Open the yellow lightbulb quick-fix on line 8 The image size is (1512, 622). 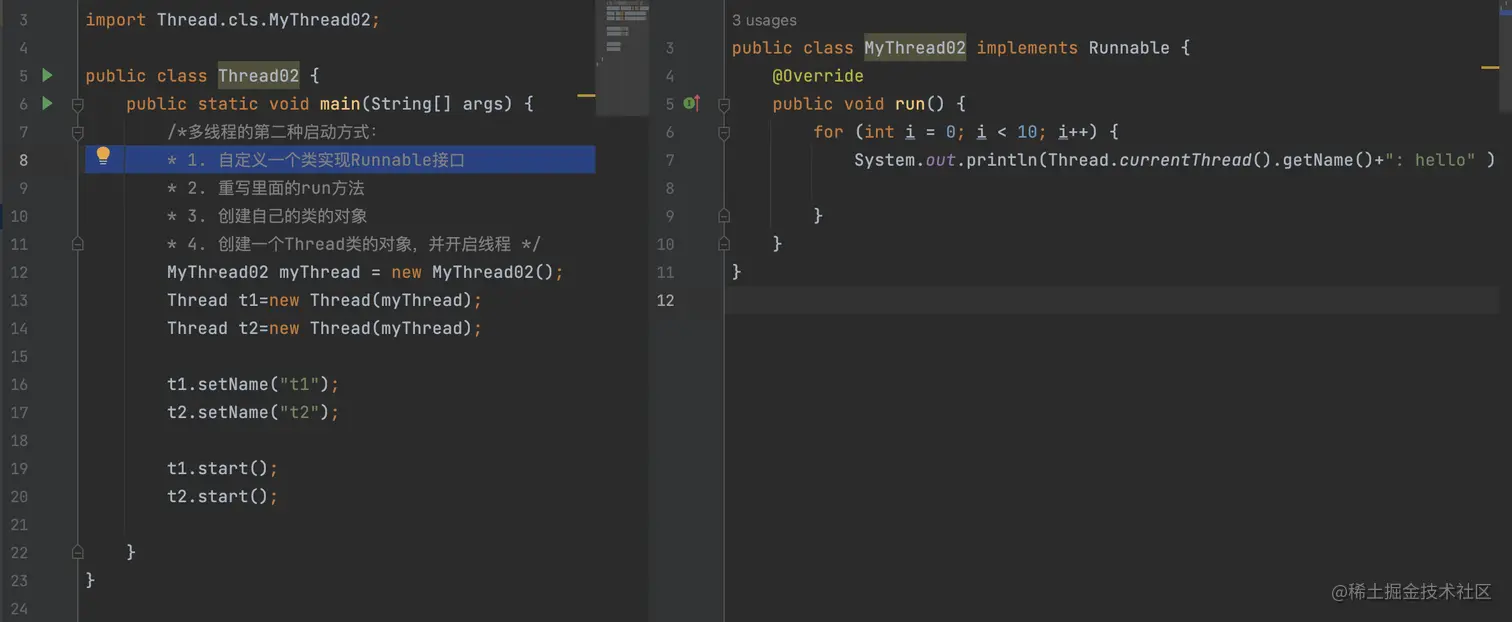[103, 156]
